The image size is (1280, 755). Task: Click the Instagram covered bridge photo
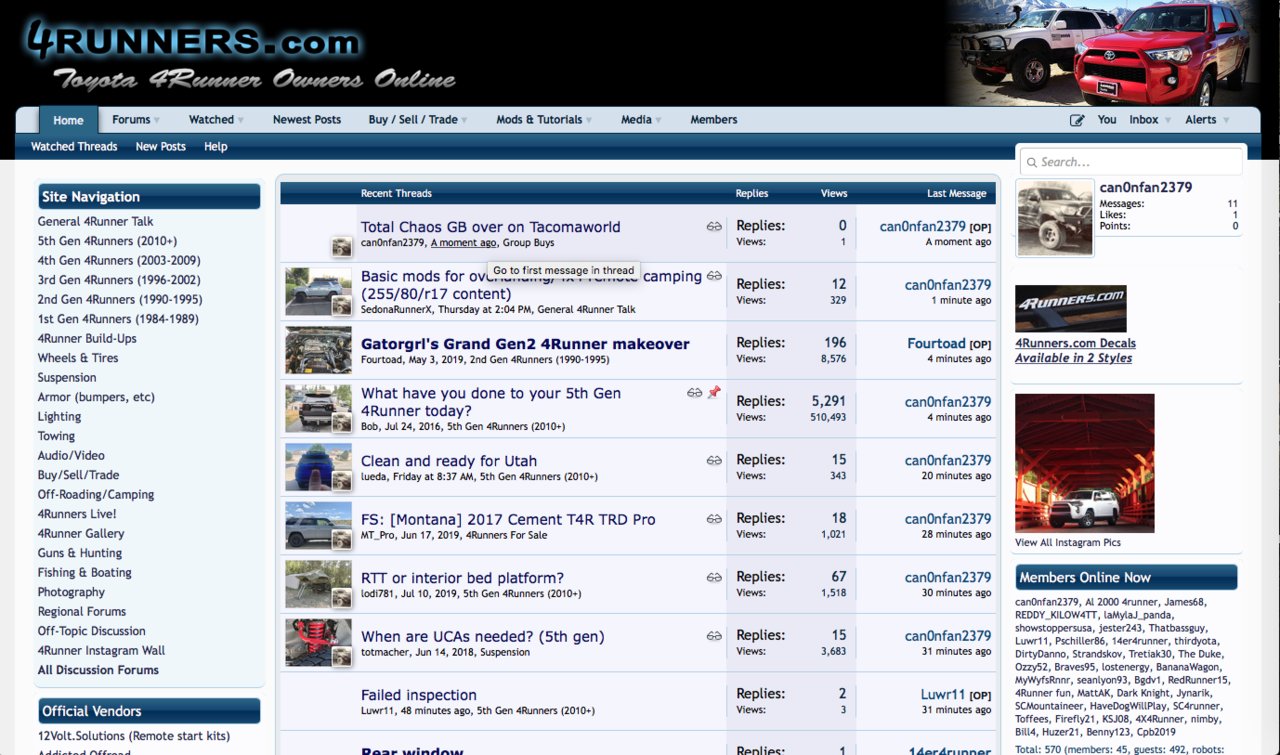pos(1085,463)
